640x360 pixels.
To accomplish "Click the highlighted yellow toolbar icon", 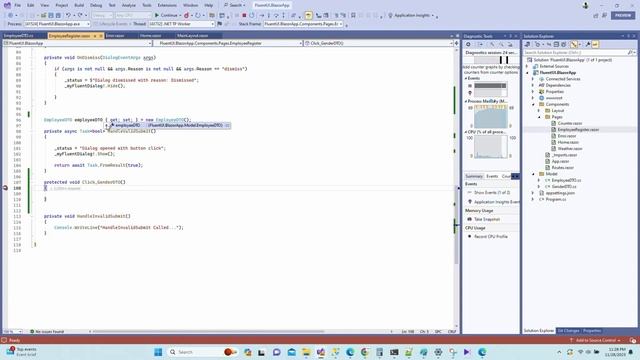I will [309, 15].
